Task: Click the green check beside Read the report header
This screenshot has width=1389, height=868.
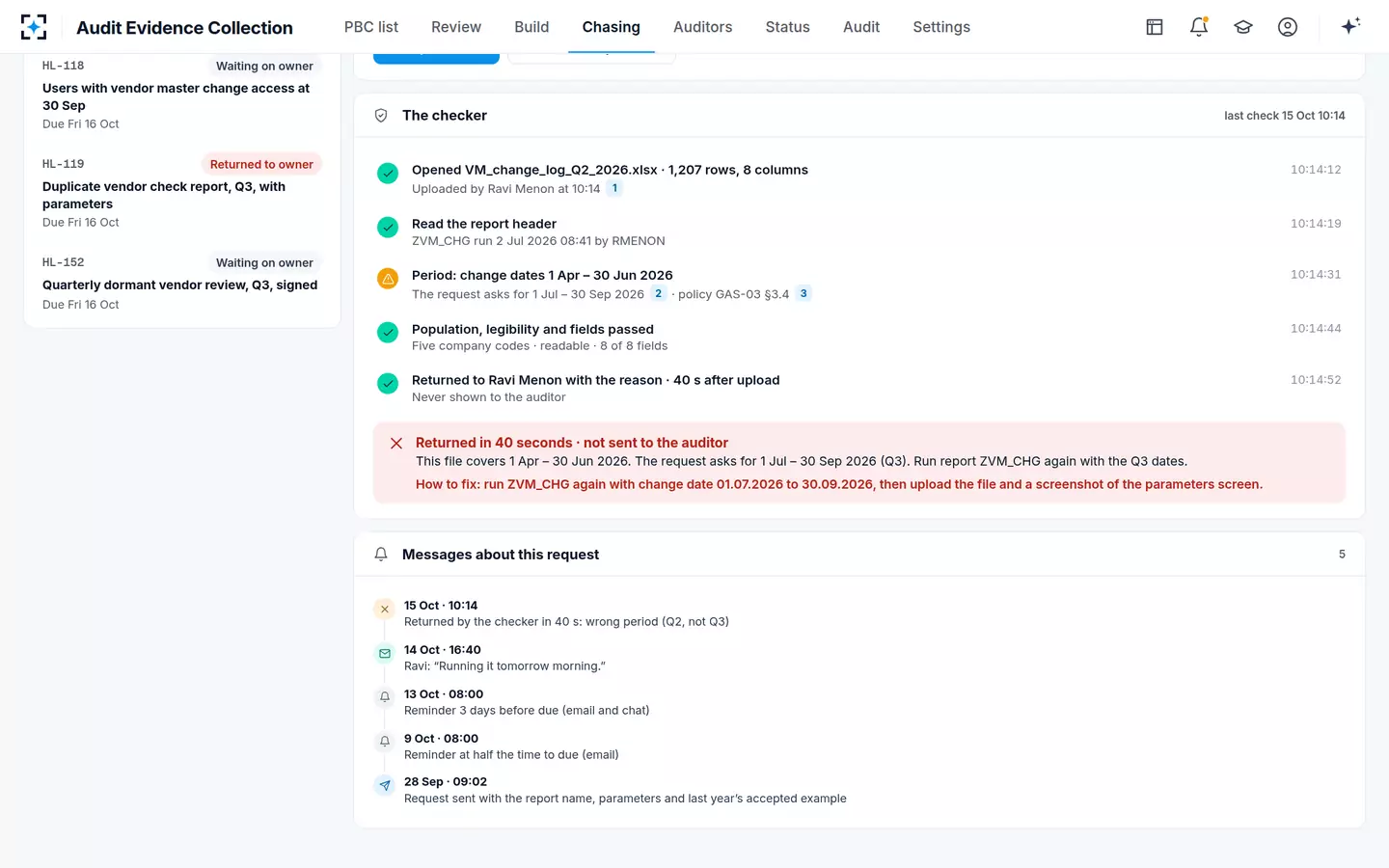Action: (x=388, y=228)
